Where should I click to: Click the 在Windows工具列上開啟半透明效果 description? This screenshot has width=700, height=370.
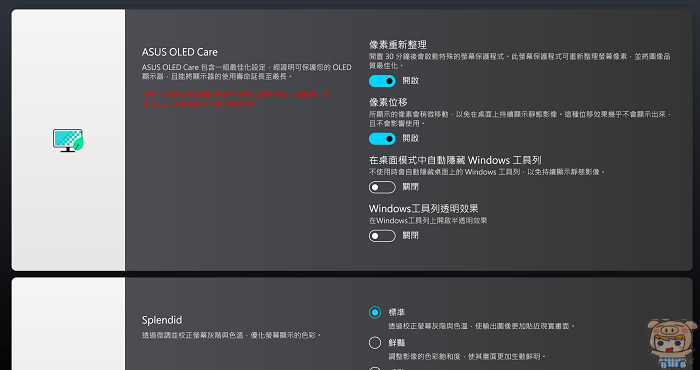pyautogui.click(x=428, y=220)
